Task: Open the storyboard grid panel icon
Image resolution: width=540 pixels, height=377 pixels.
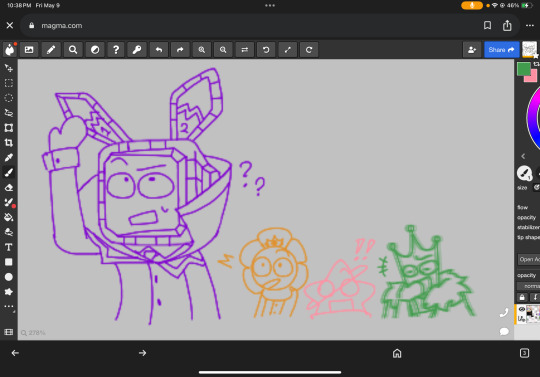Action: pyautogui.click(x=9, y=332)
